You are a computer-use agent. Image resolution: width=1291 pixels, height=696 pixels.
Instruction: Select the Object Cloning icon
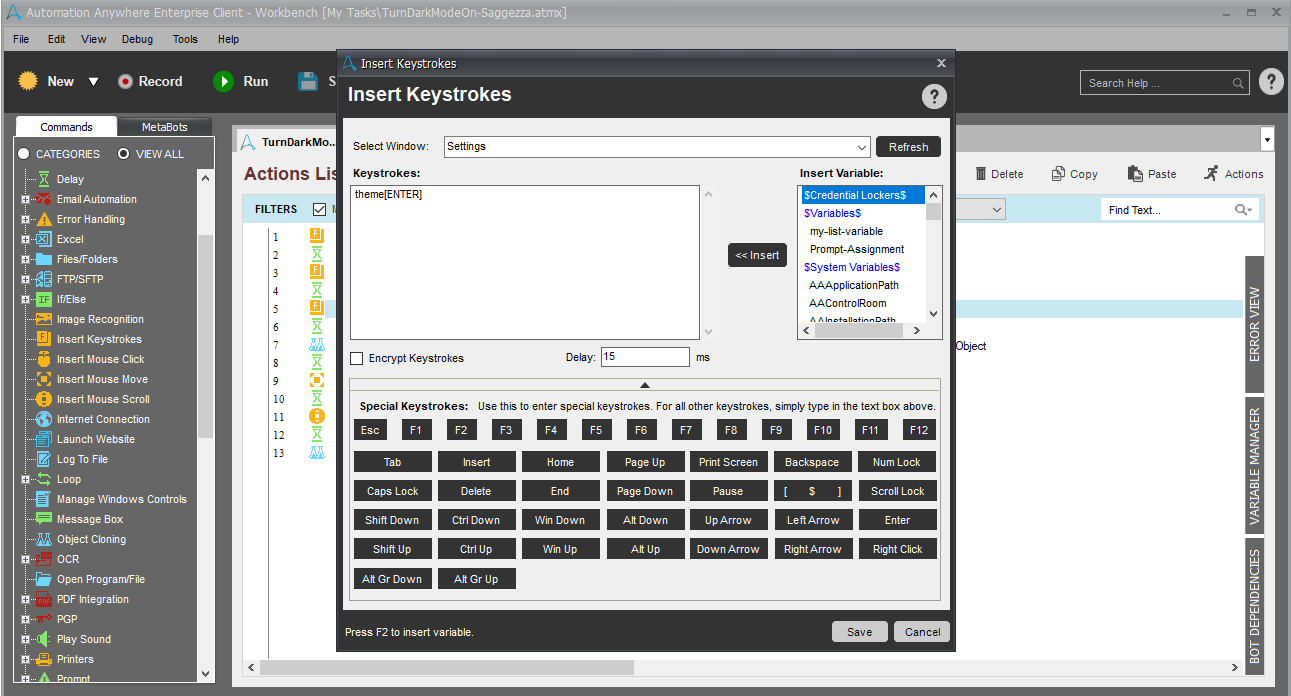44,539
